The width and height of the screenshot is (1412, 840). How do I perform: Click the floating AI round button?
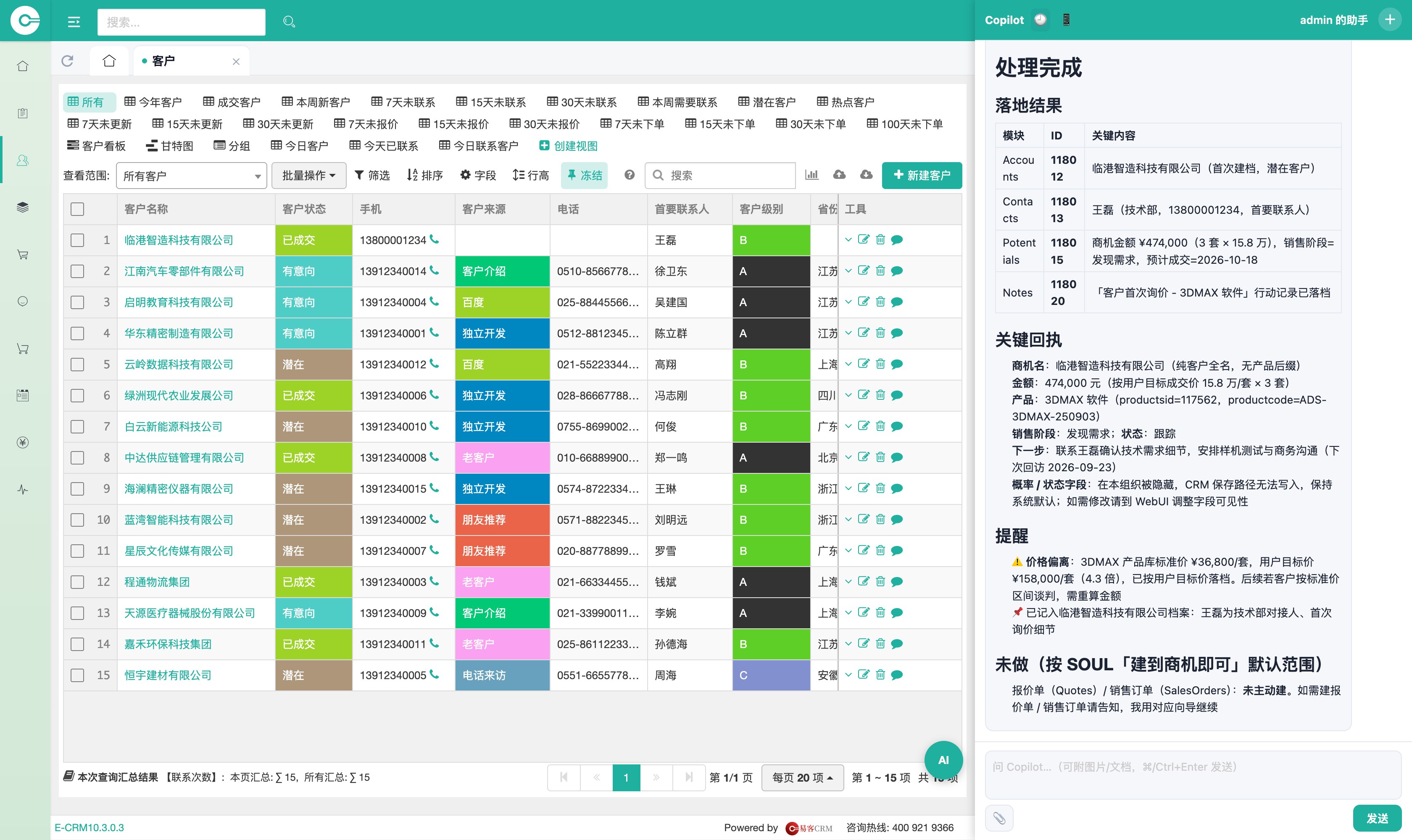point(943,760)
